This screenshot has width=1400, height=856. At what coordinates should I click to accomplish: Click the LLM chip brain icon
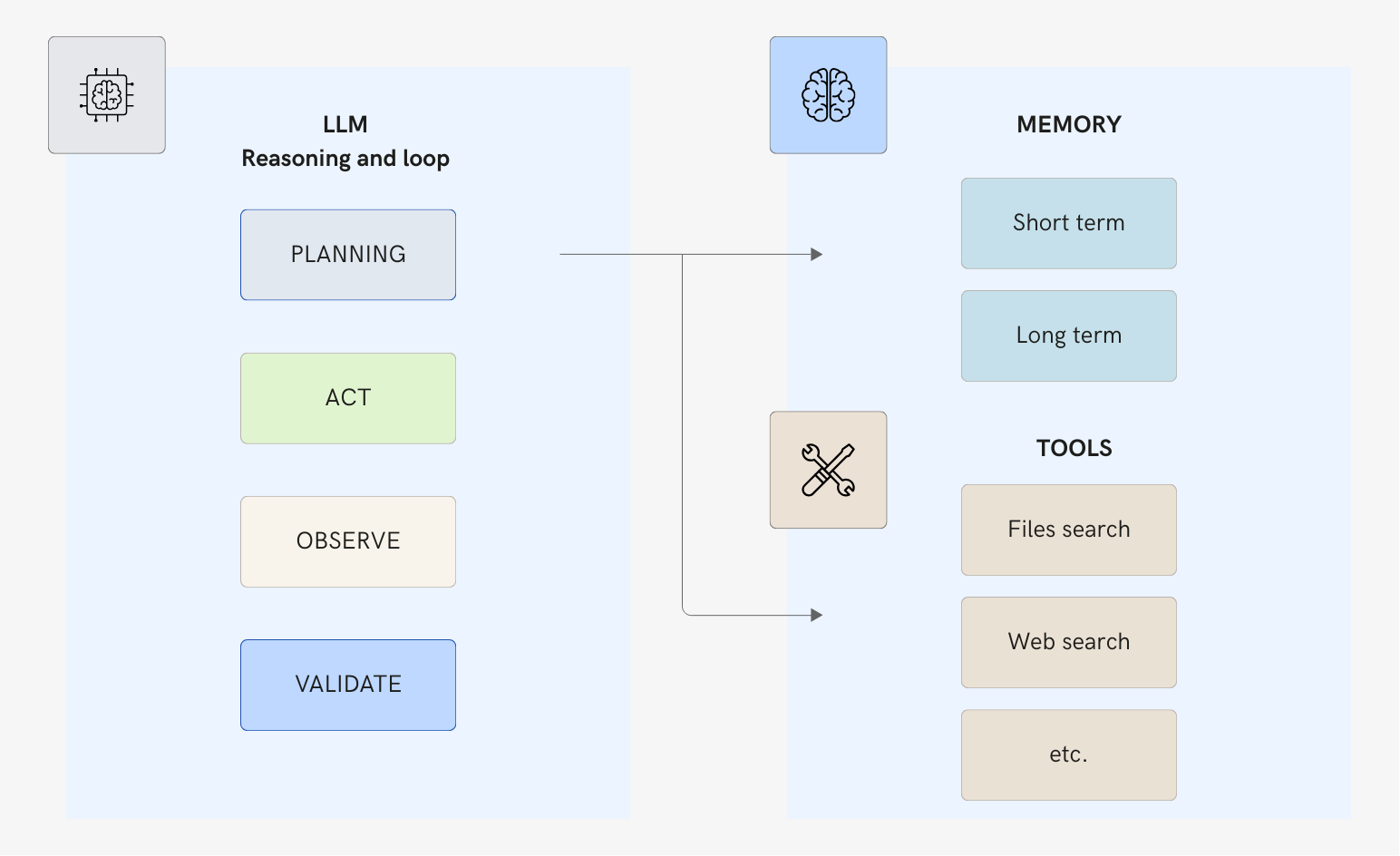(x=107, y=95)
